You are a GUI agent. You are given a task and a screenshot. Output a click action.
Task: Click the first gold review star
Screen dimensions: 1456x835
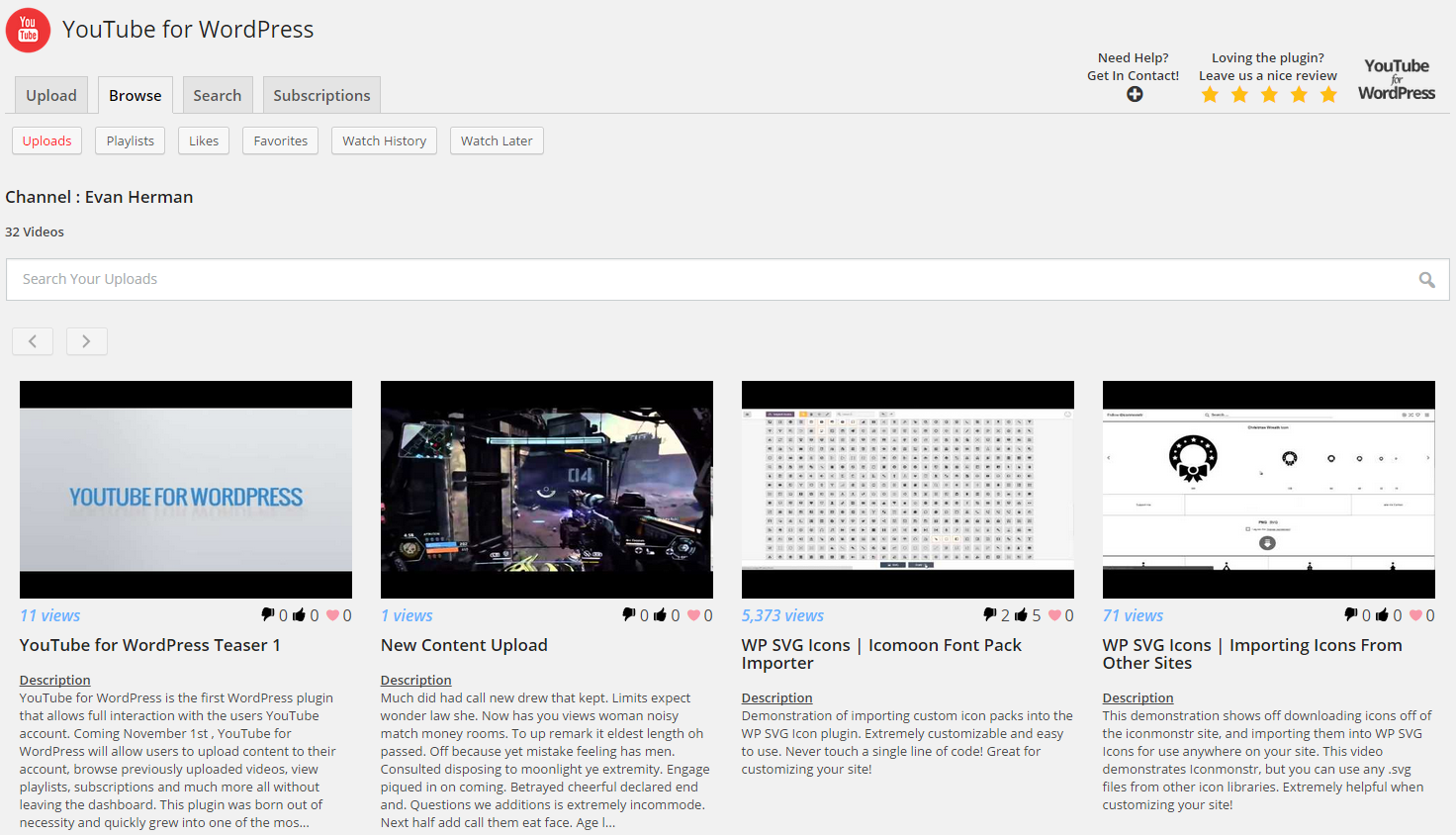[x=1210, y=95]
